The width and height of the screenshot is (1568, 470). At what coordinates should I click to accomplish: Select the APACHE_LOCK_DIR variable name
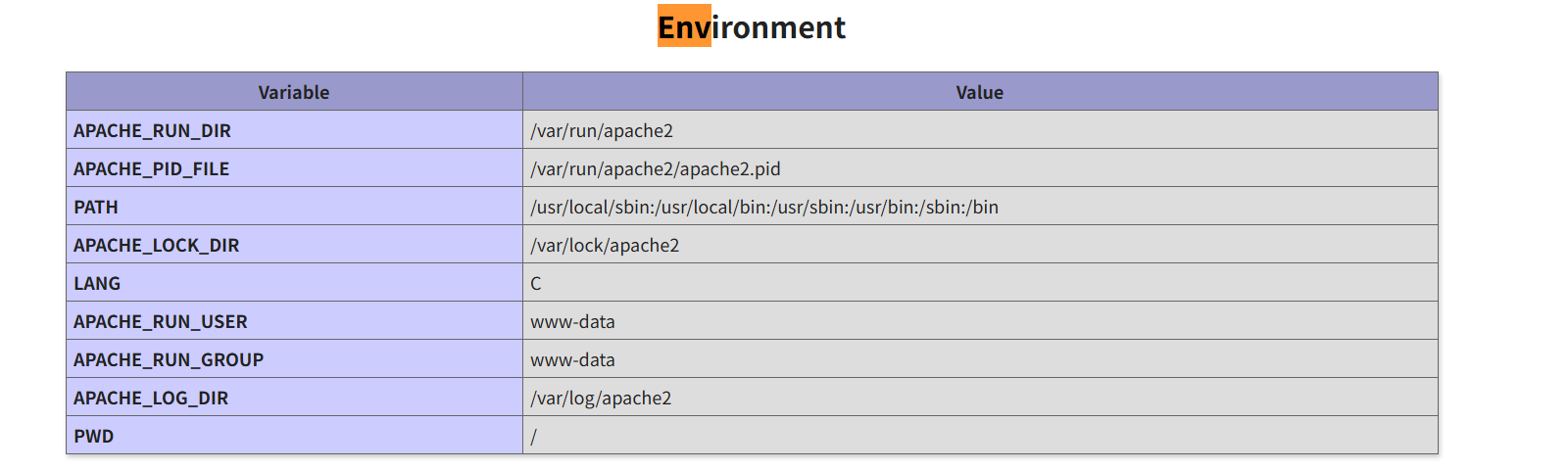click(x=156, y=245)
